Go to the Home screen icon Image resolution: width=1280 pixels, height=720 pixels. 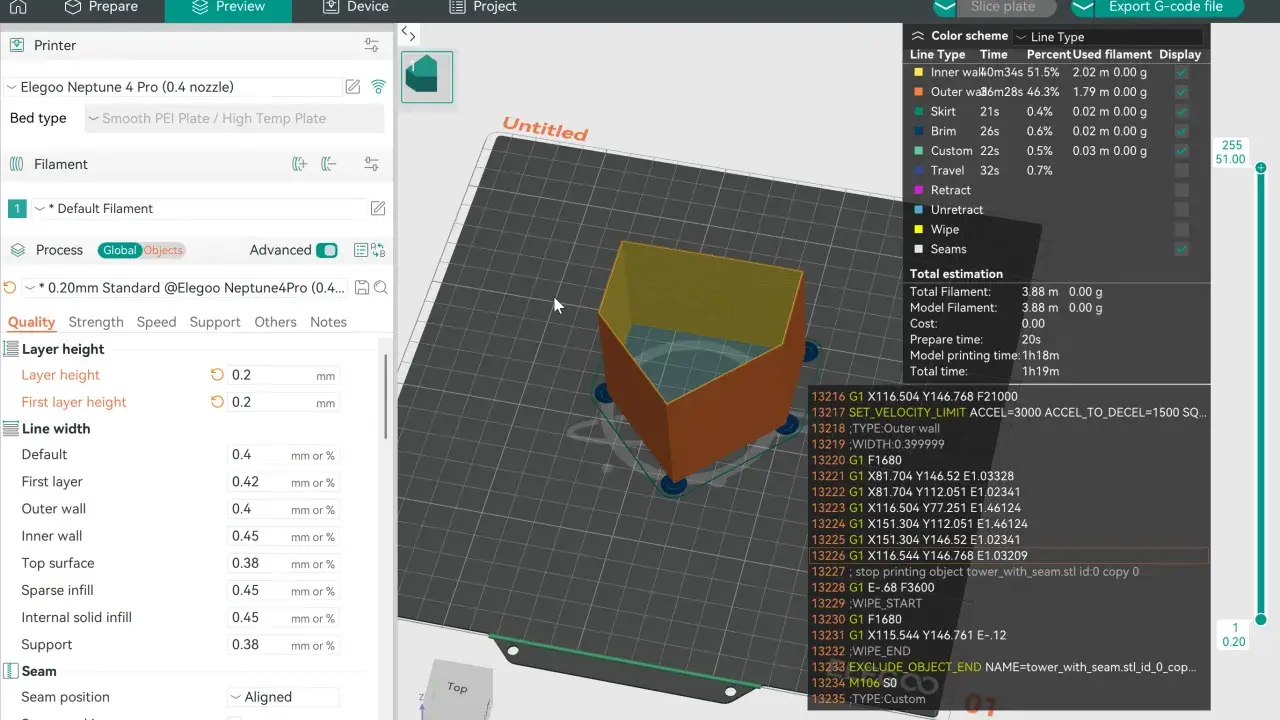[18, 7]
